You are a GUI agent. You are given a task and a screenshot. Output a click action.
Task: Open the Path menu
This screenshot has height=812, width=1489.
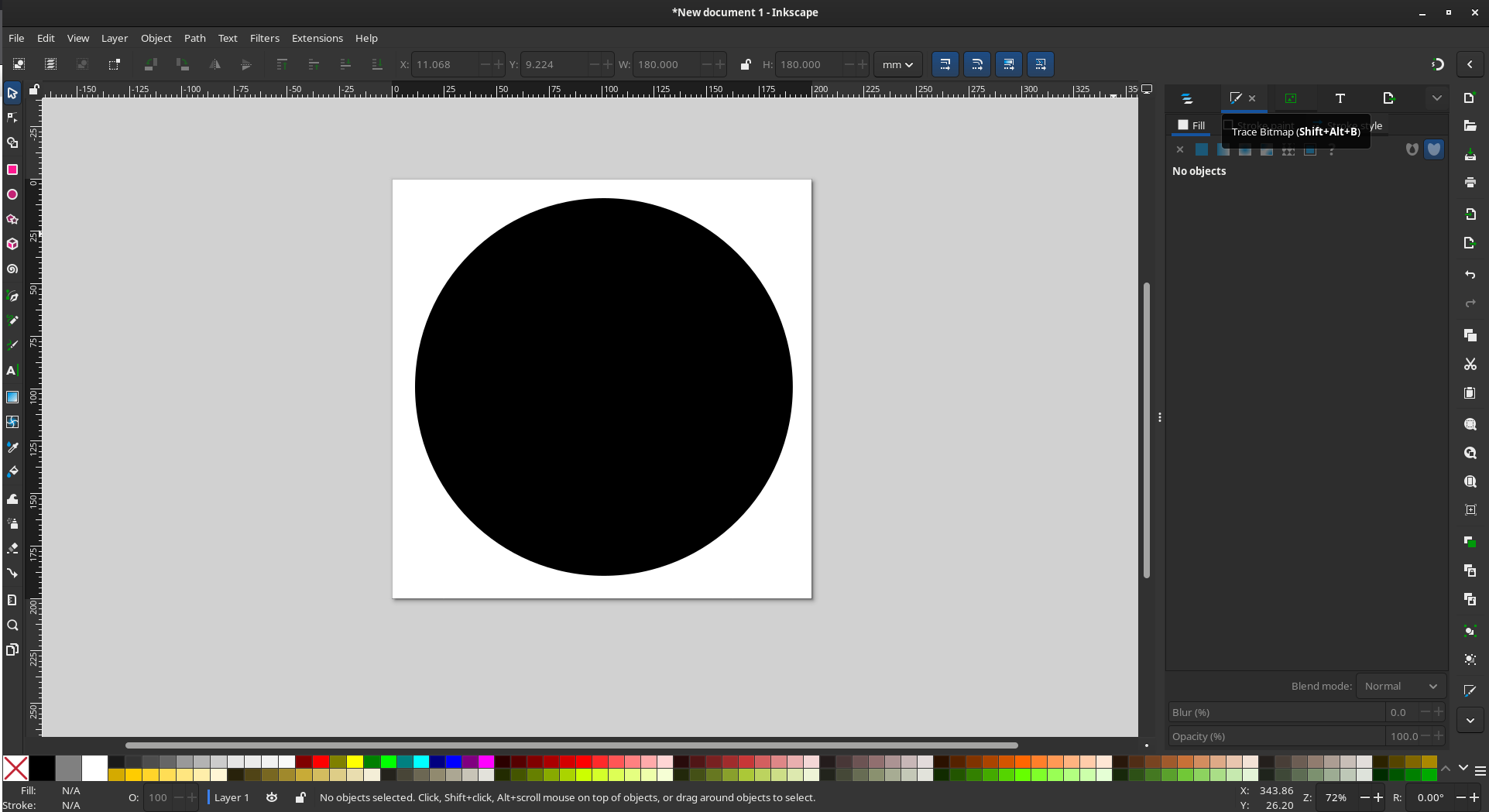tap(194, 38)
